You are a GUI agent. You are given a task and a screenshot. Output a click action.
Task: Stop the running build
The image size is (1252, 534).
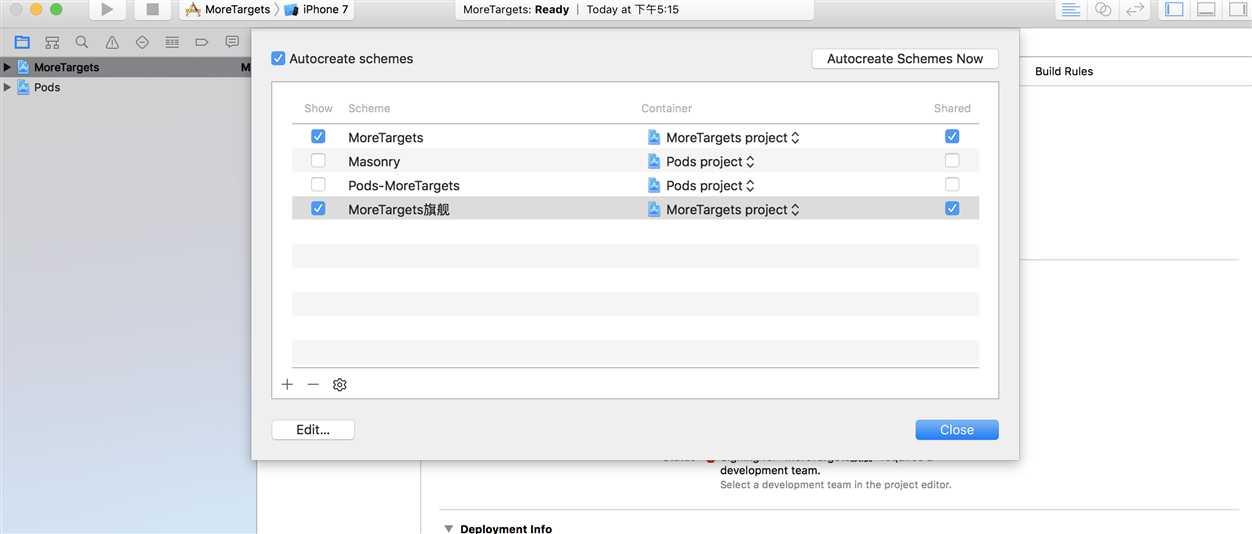point(152,10)
